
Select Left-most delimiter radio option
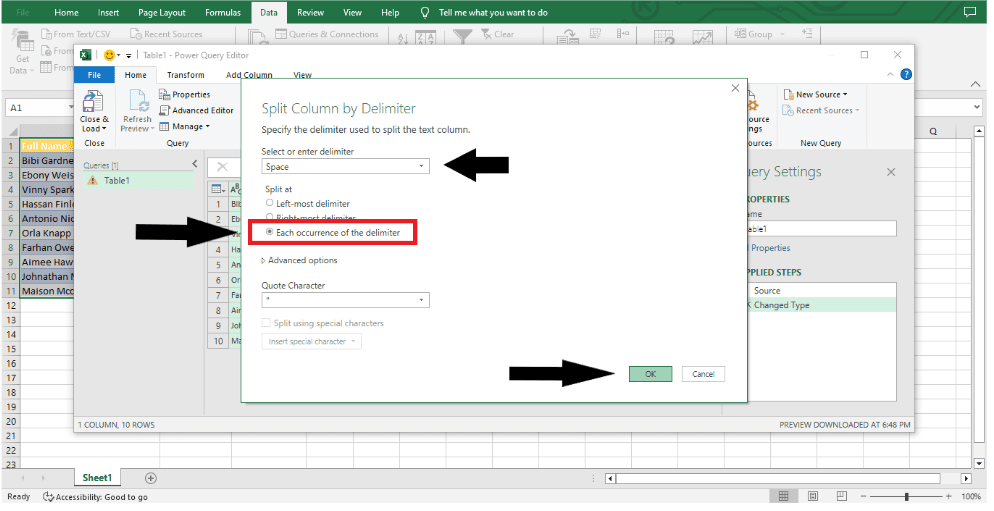click(269, 203)
